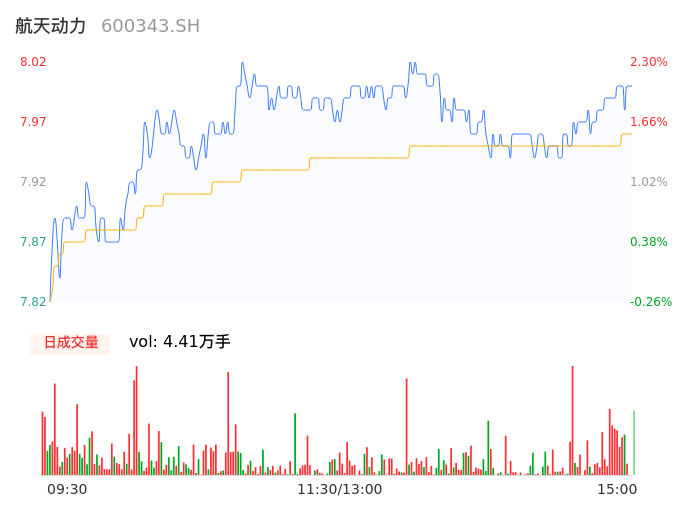Select the 日成交量 volume label

point(70,342)
